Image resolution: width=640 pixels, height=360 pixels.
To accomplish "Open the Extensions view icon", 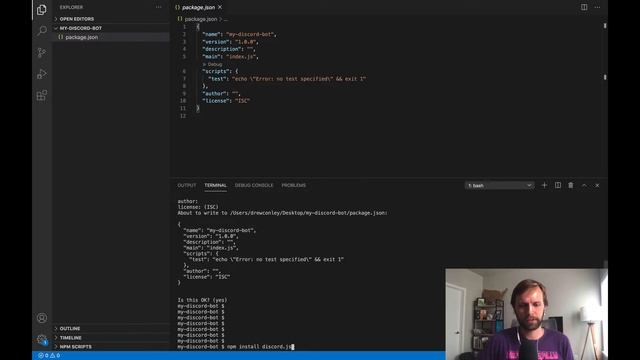I will 42,96.
